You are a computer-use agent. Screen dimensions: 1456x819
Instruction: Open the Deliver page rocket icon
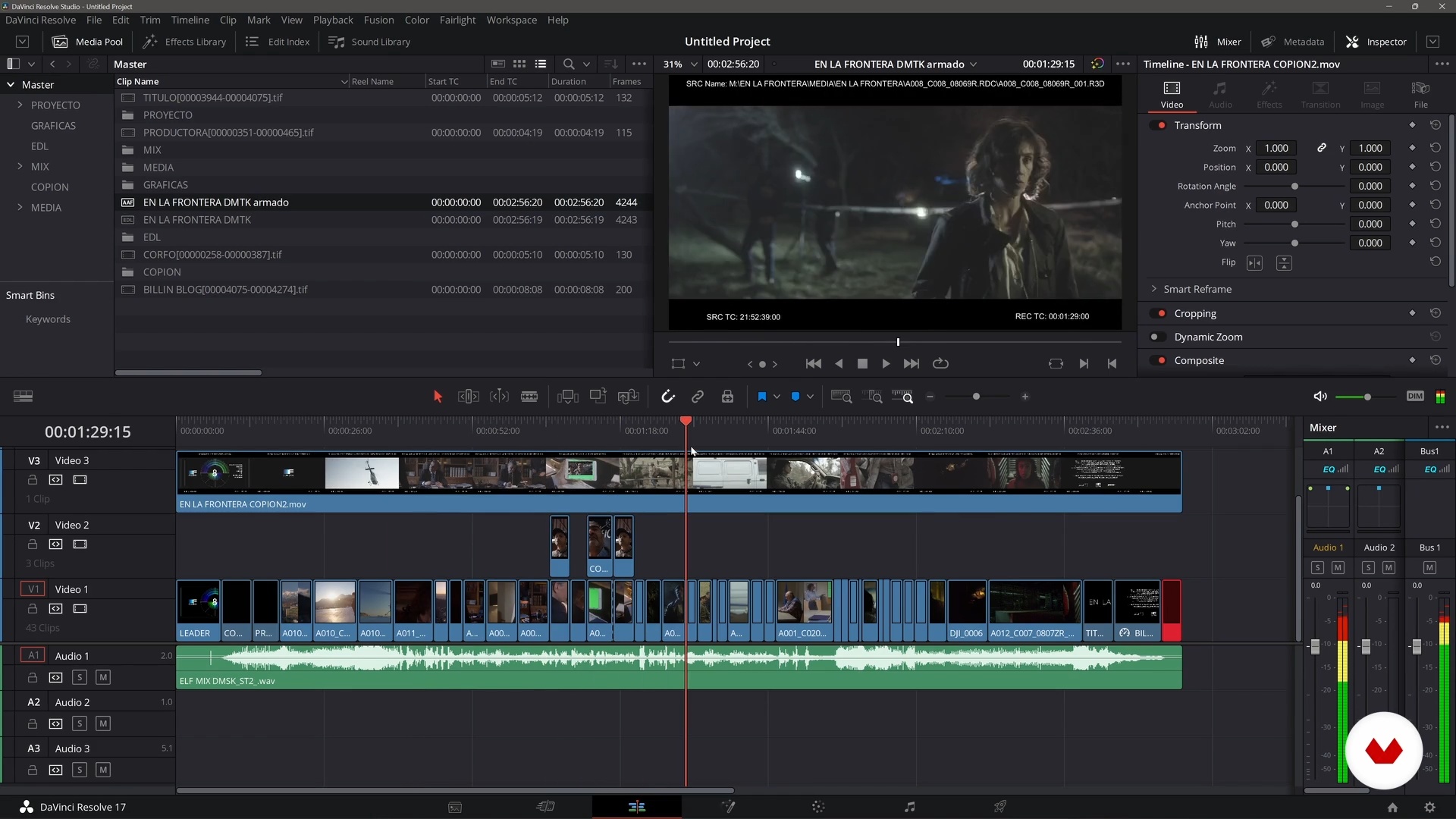click(x=1000, y=807)
